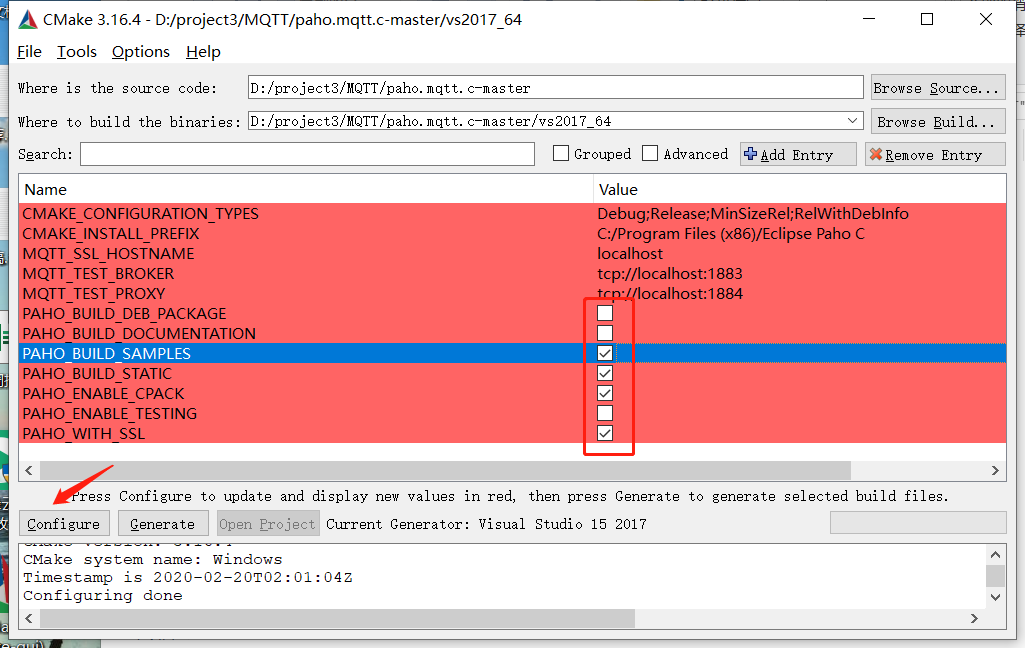This screenshot has height=648, width=1025.
Task: Open the Tools menu
Action: pyautogui.click(x=77, y=51)
